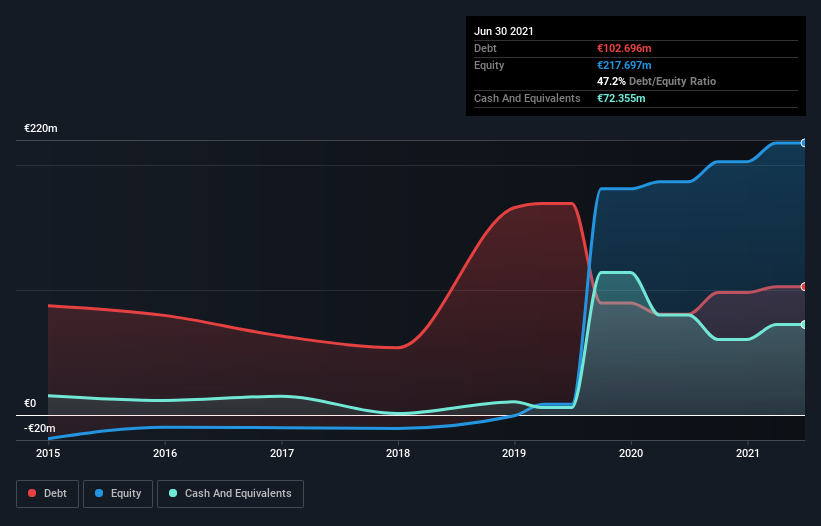821x526 pixels.
Task: Toggle the Debt series legend button
Action: click(47, 494)
